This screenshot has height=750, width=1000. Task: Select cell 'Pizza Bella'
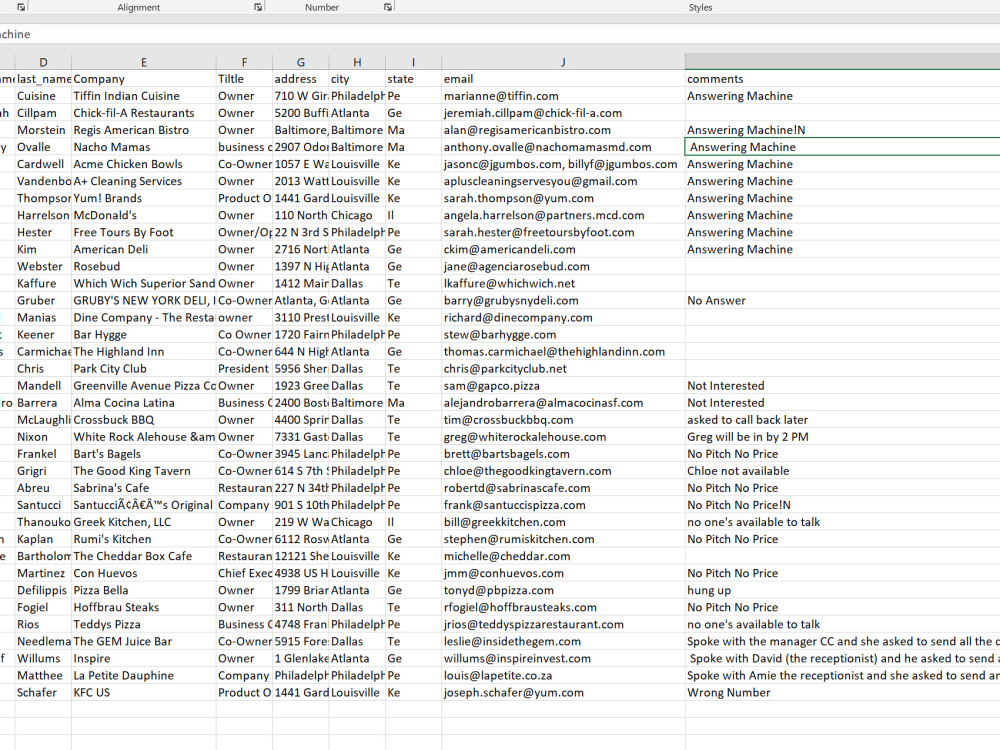point(144,591)
